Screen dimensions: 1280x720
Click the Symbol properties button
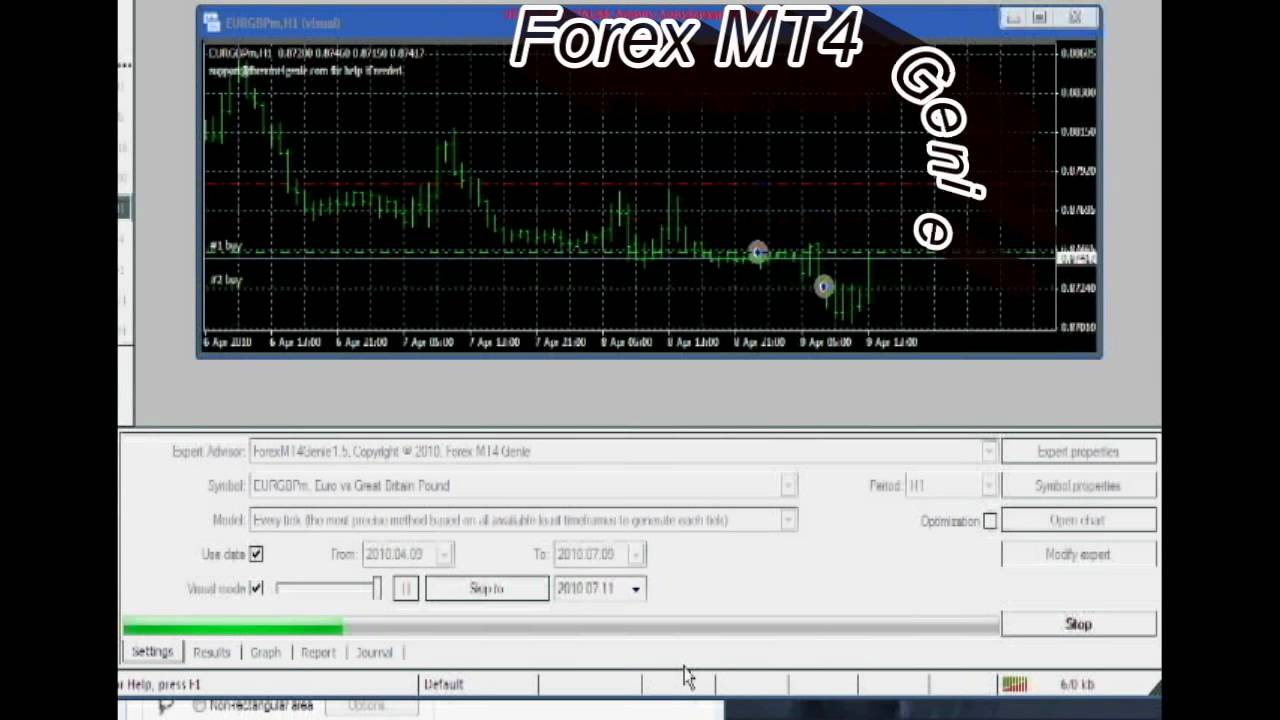click(x=1078, y=486)
